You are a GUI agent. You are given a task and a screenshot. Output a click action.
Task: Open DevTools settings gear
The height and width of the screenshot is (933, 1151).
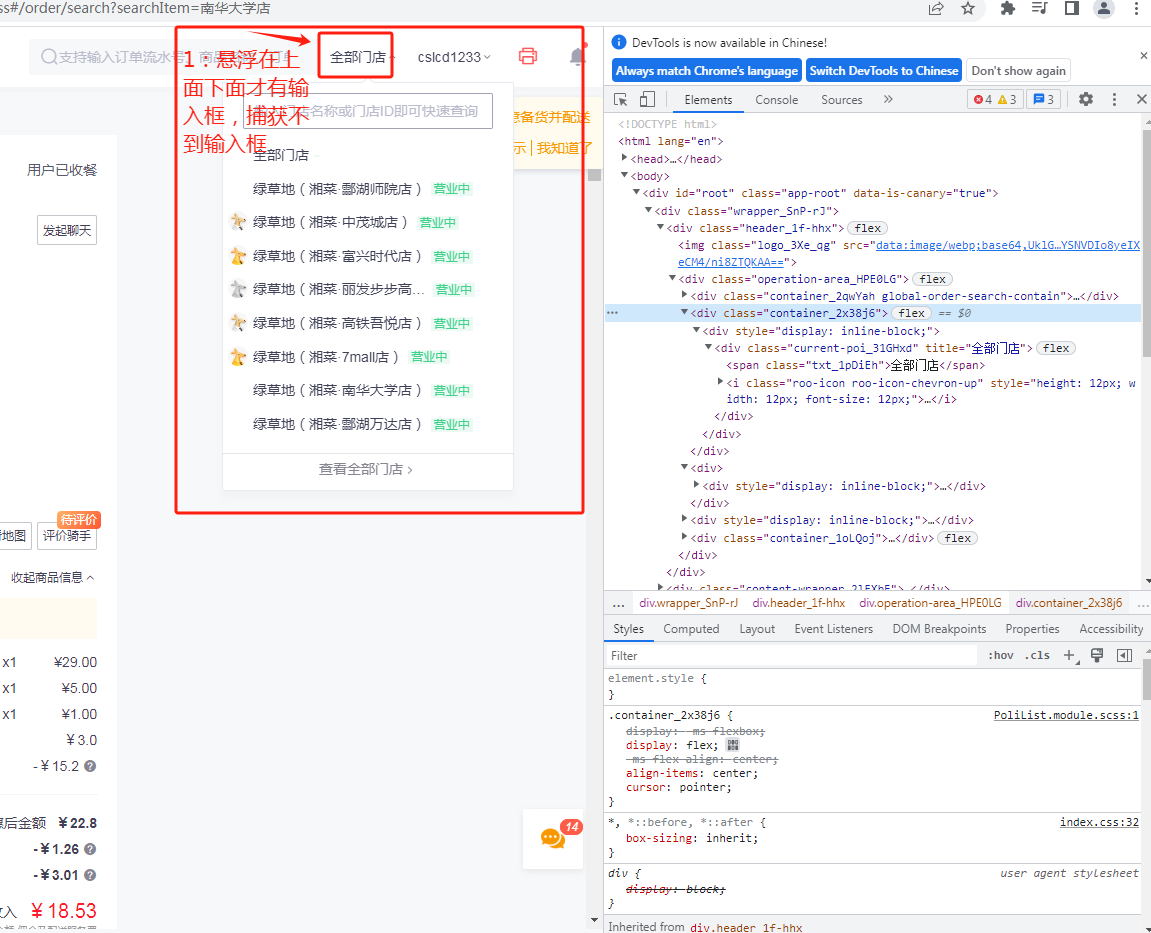click(1086, 99)
